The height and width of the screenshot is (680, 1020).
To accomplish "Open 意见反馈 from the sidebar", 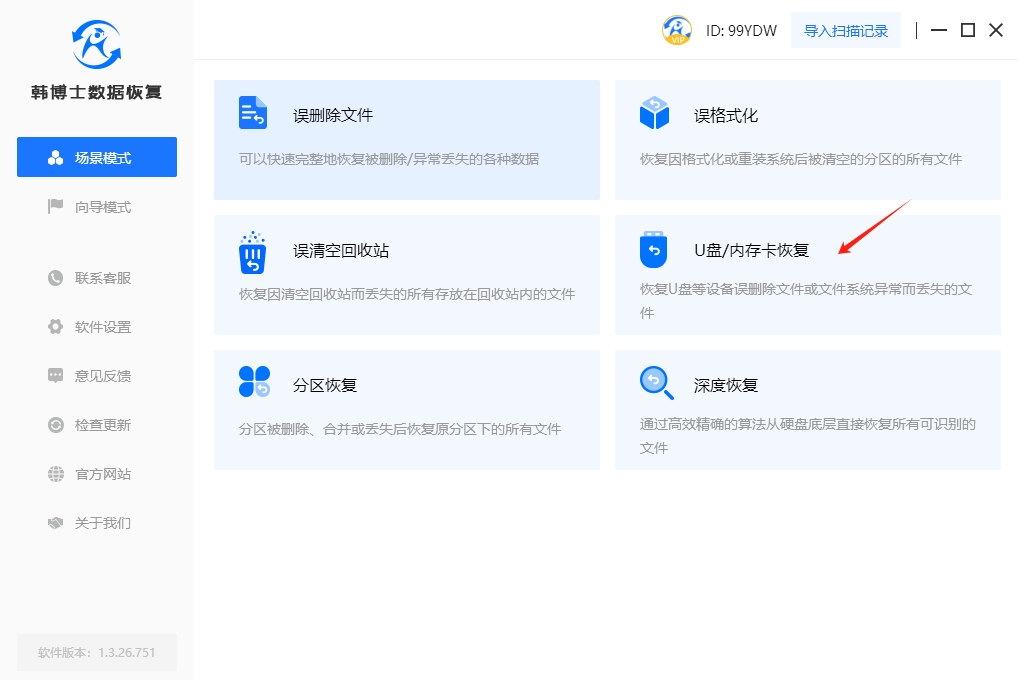I will tap(97, 376).
